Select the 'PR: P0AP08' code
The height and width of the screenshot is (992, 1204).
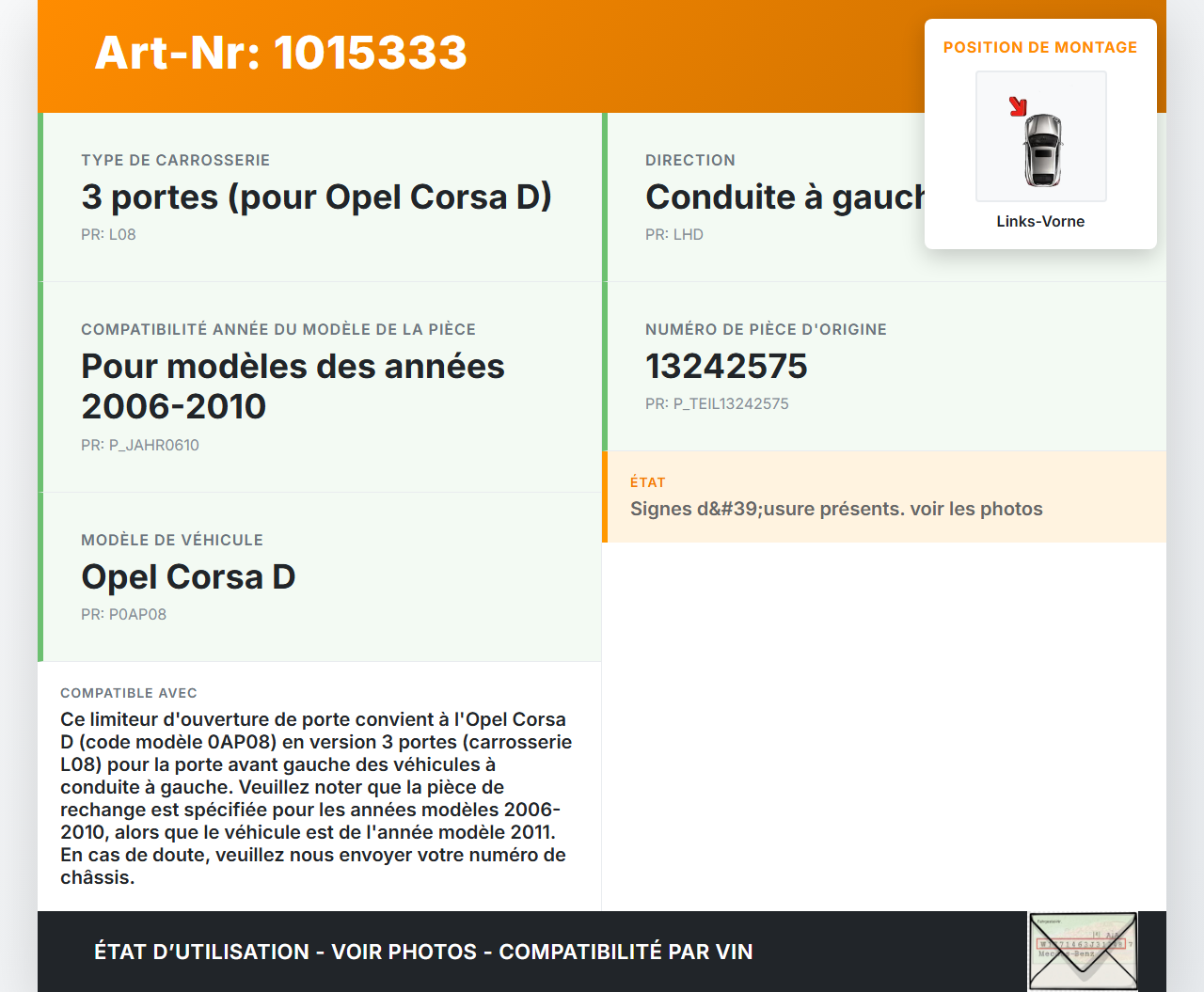[123, 614]
